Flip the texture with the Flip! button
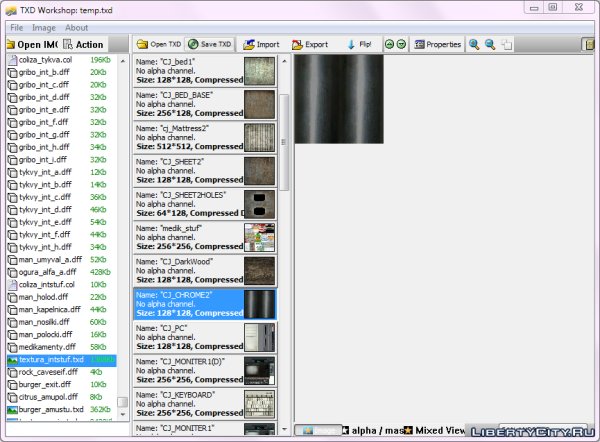This screenshot has width=600, height=442. (358, 45)
